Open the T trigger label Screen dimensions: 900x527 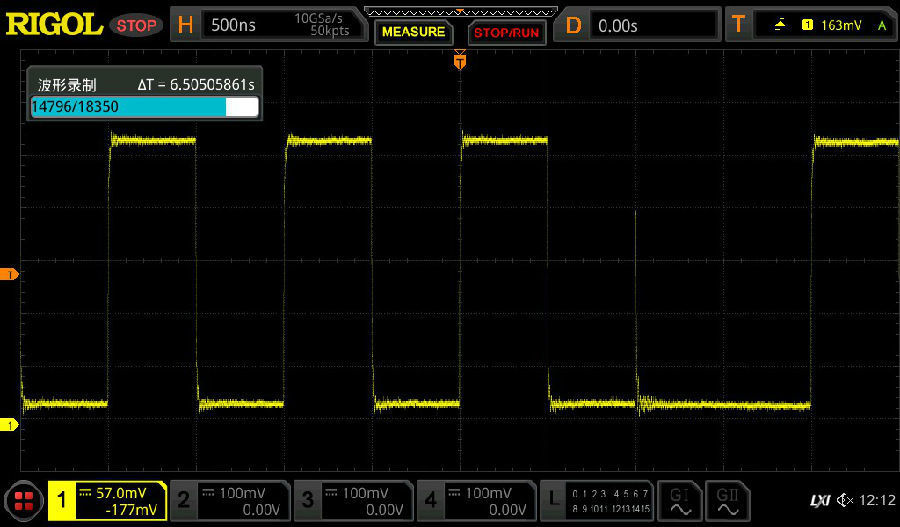click(x=738, y=25)
